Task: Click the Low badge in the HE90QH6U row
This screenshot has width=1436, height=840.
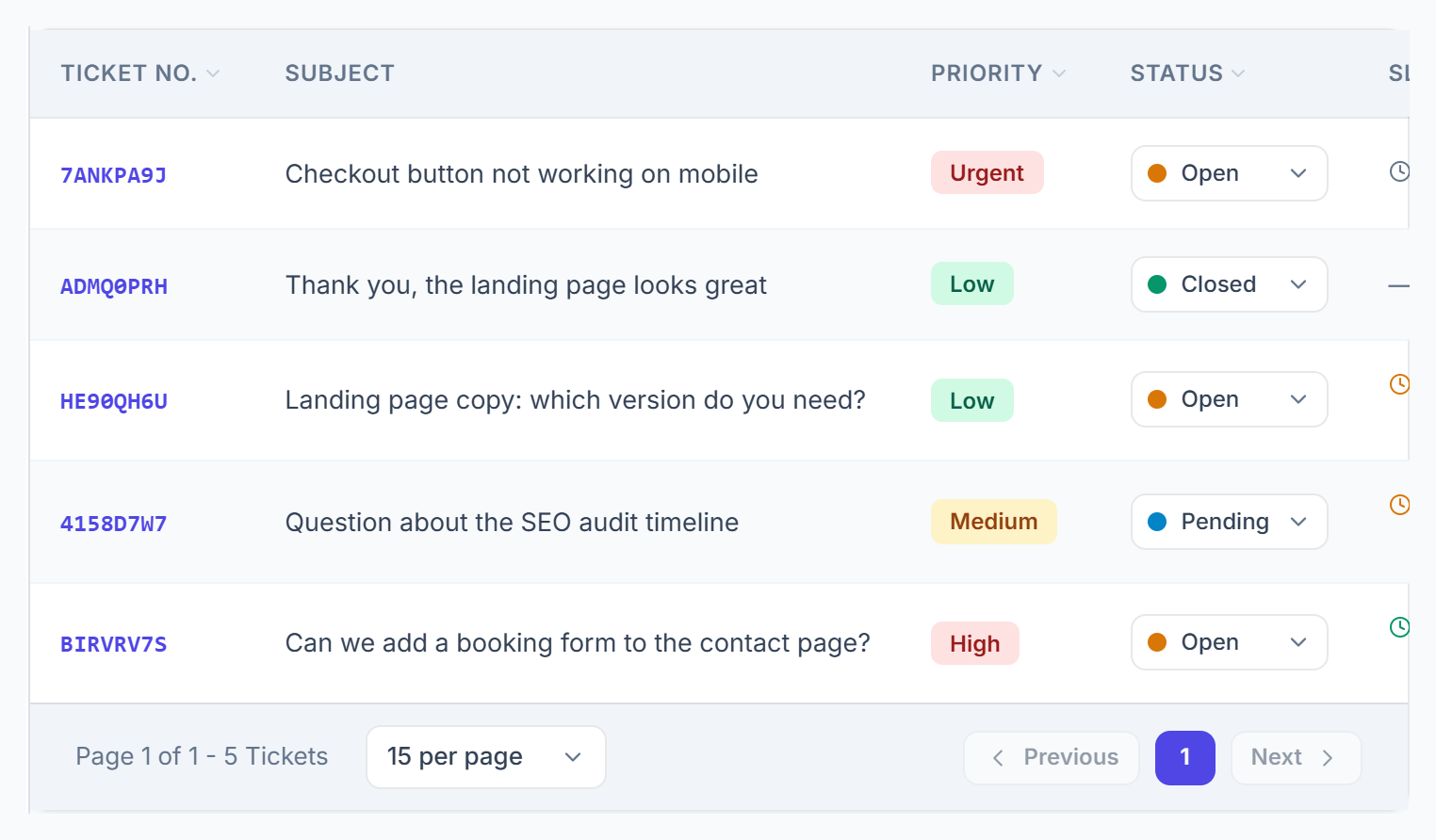Action: pyautogui.click(x=971, y=400)
